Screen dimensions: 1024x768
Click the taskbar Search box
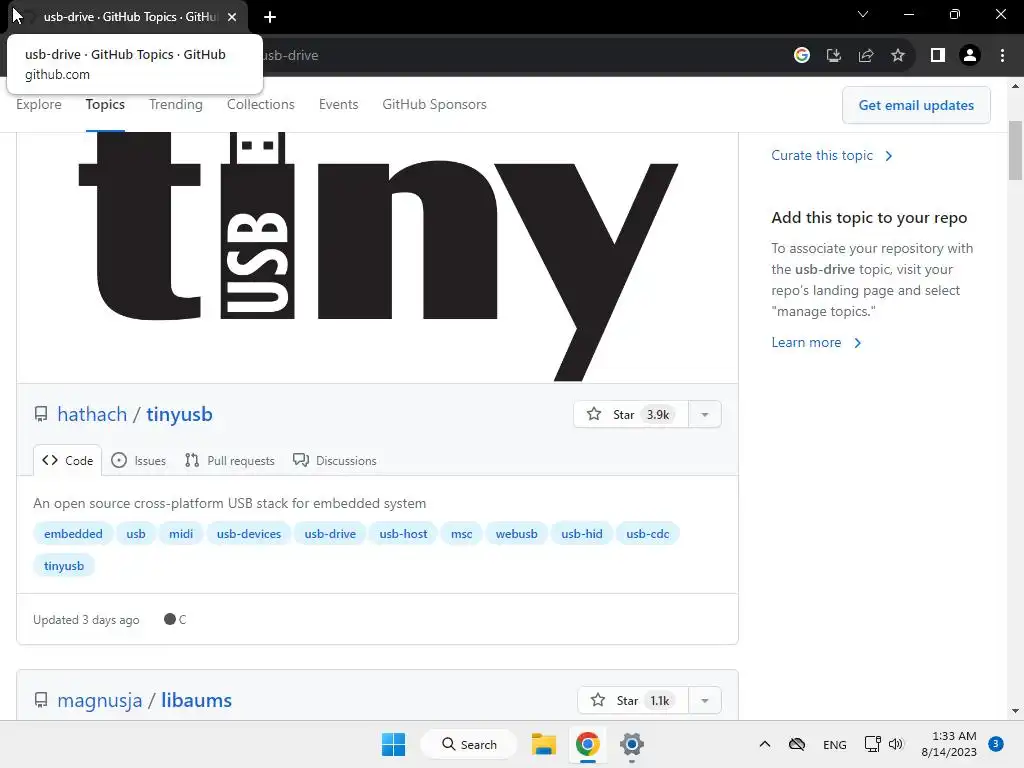point(469,744)
